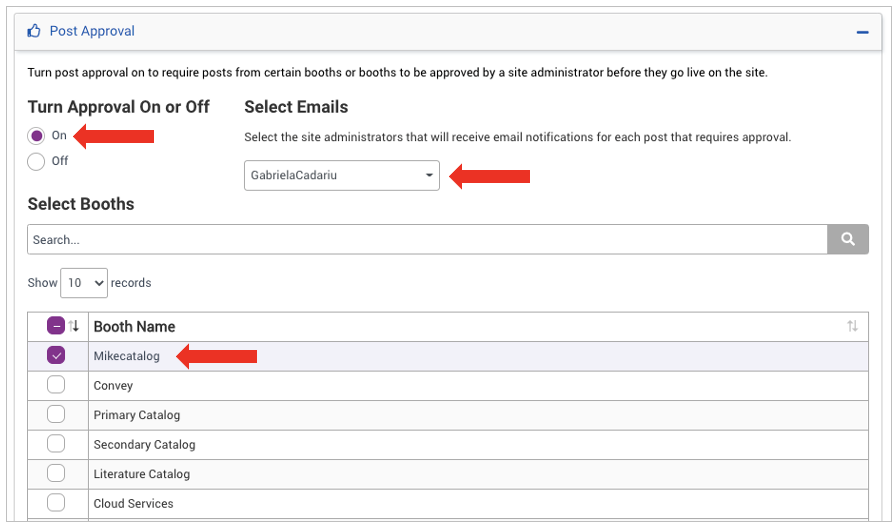The height and width of the screenshot is (526, 895).
Task: Click the Secondary Catalog row text
Action: tap(144, 444)
